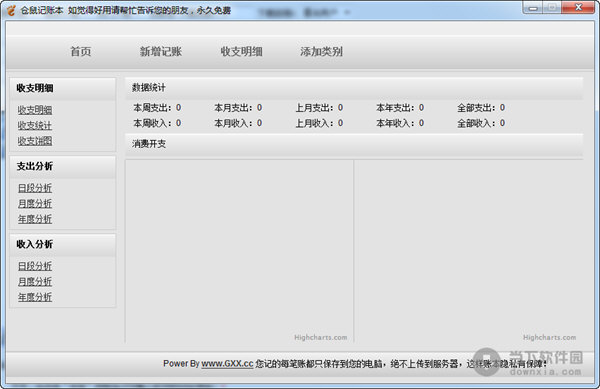Click the 数据统计 section header
Image resolution: width=600 pixels, height=389 pixels.
pos(354,88)
